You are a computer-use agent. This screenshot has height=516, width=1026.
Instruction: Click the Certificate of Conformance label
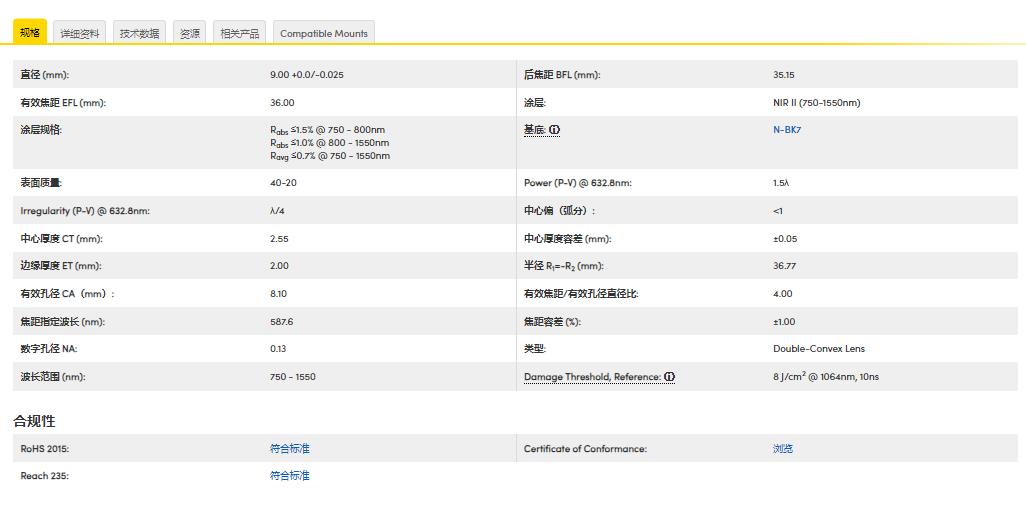tap(585, 449)
